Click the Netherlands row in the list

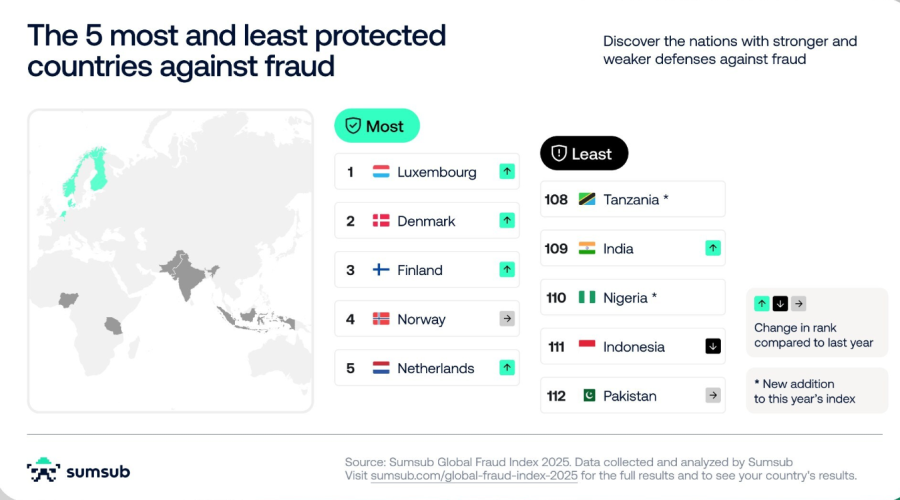(x=427, y=368)
